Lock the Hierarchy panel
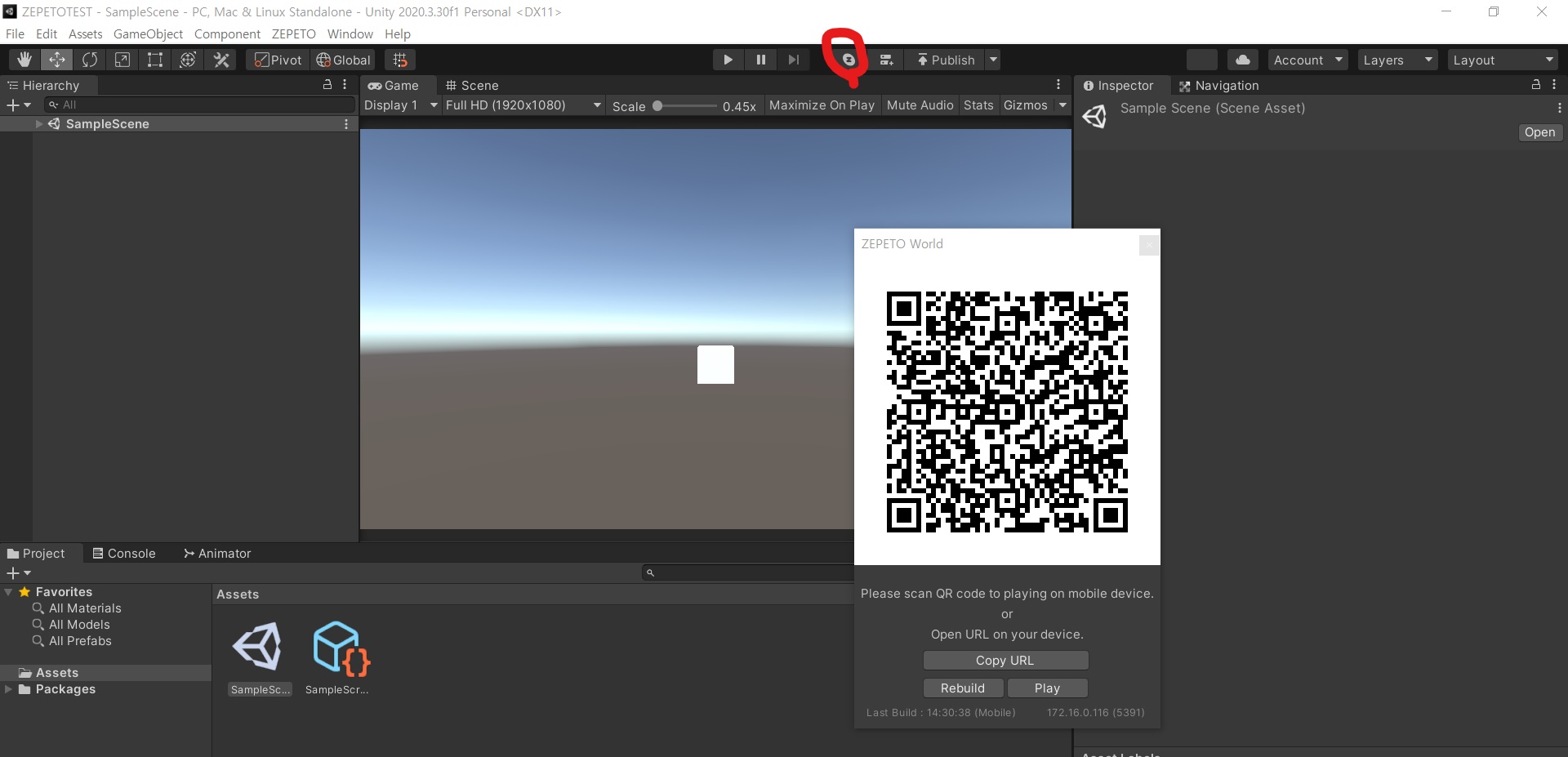 pos(327,84)
